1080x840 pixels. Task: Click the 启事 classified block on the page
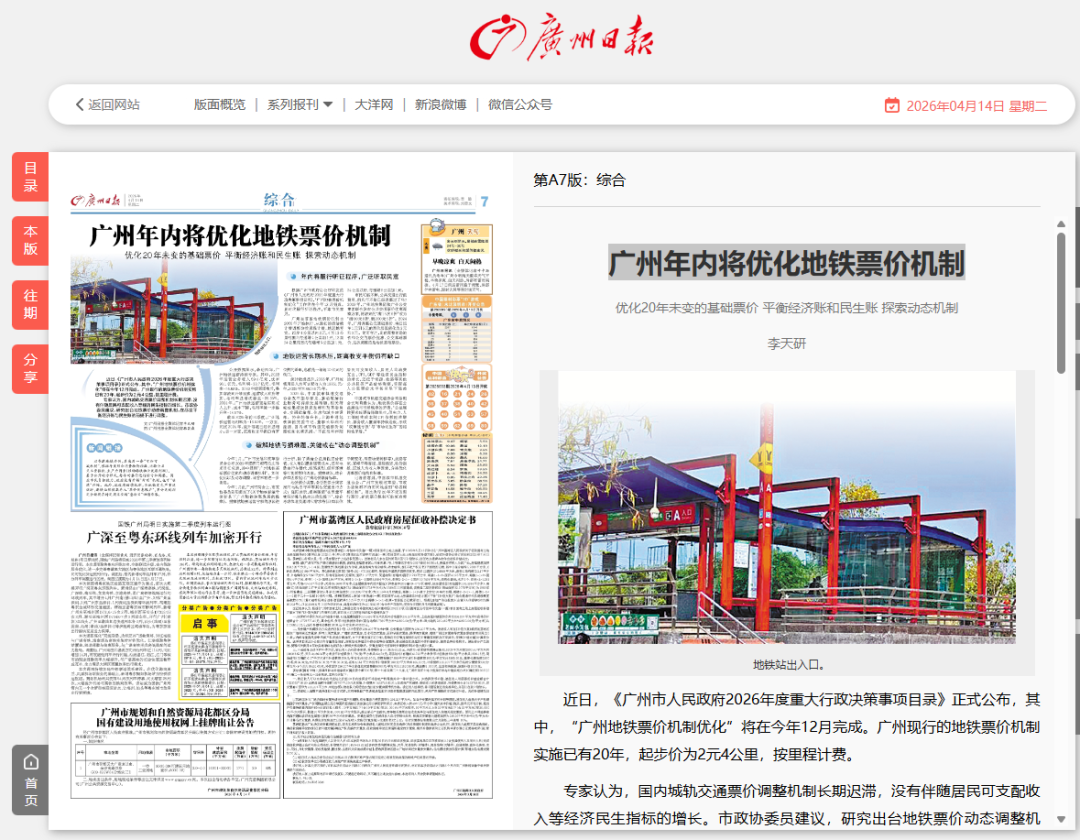point(205,623)
